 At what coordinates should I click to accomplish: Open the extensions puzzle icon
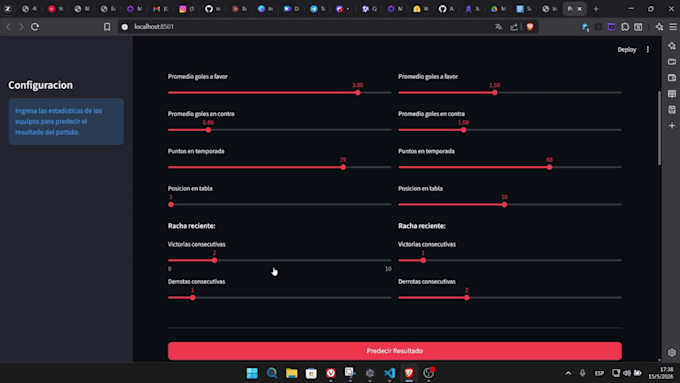point(625,27)
